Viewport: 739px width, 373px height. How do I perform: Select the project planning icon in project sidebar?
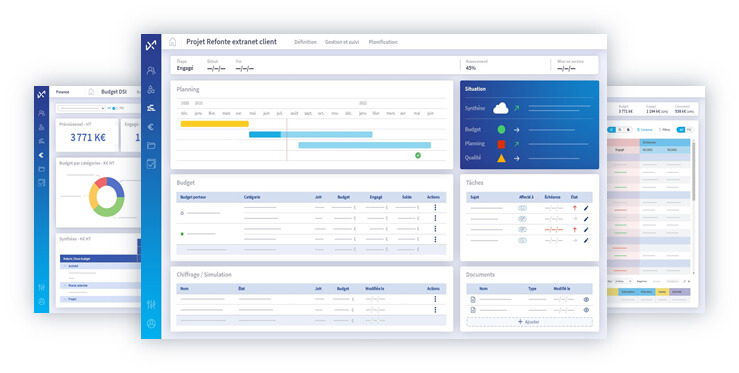151,108
